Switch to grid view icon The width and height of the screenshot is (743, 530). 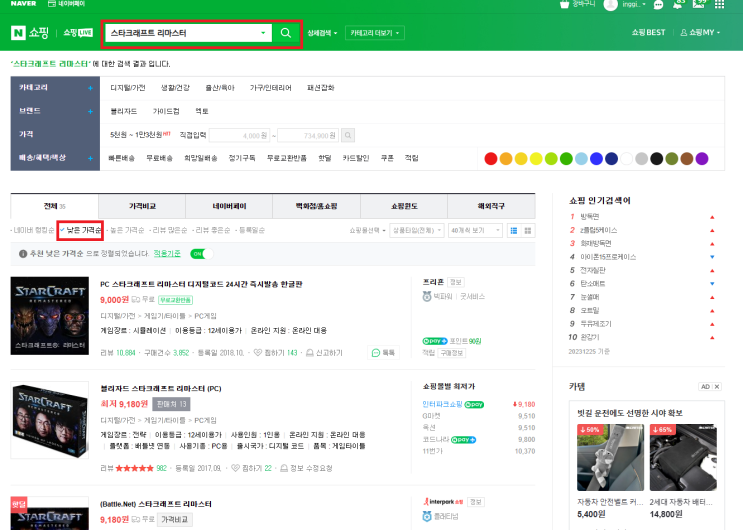528,231
